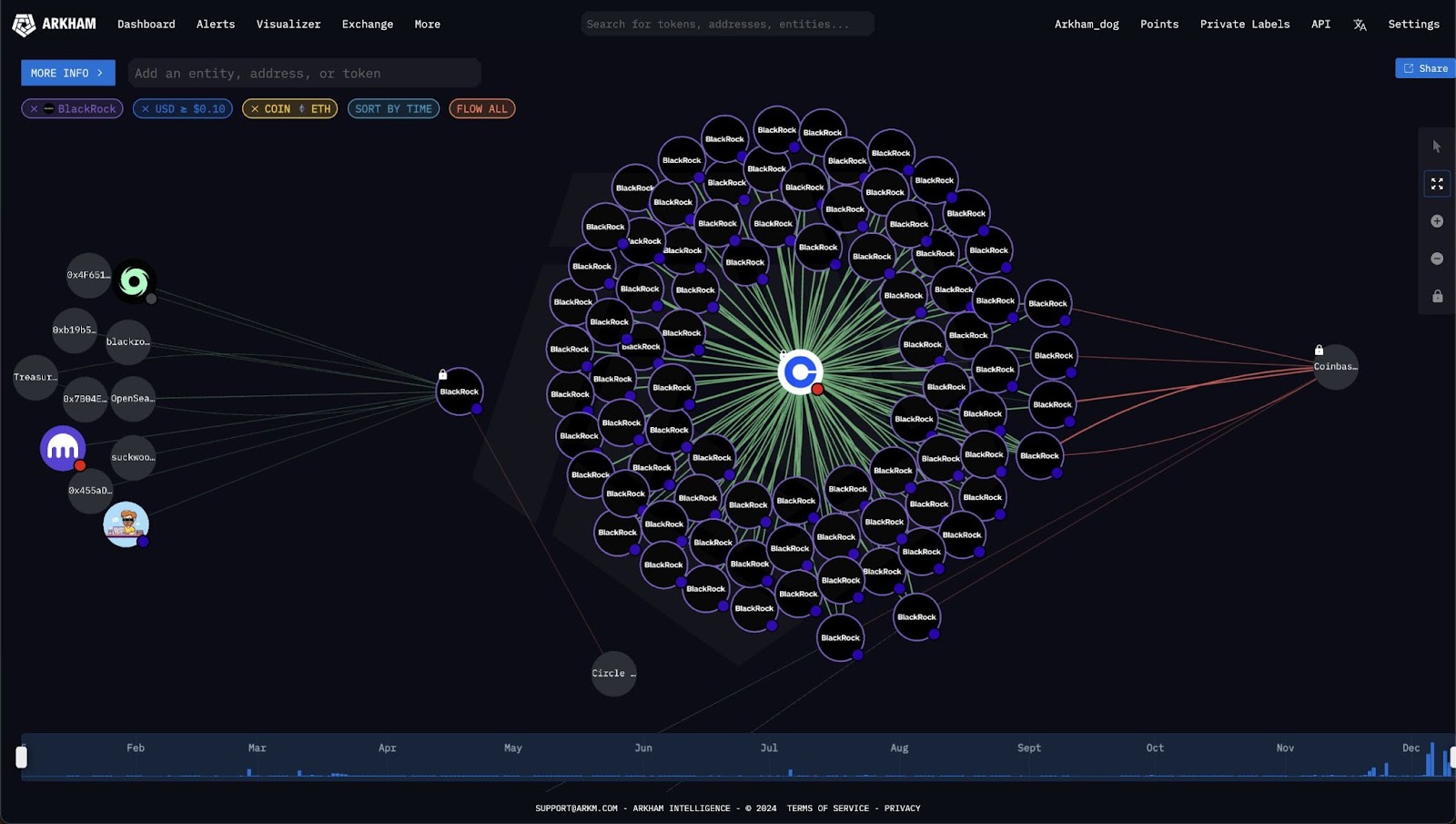Click the lock icon in right toolbar
The width and height of the screenshot is (1456, 824).
(1437, 297)
